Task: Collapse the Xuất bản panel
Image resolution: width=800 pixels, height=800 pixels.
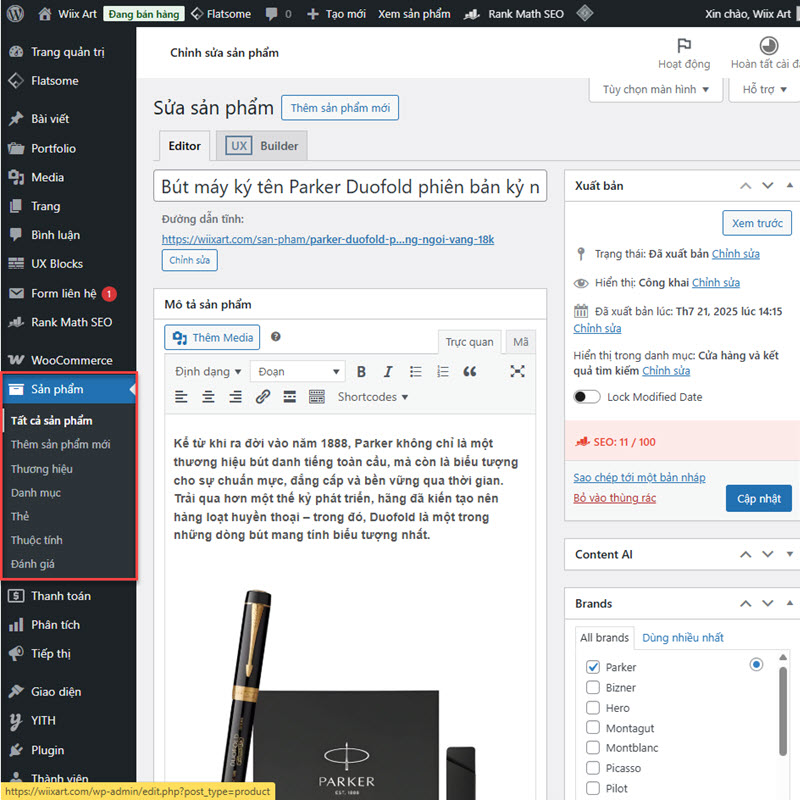Action: point(790,185)
